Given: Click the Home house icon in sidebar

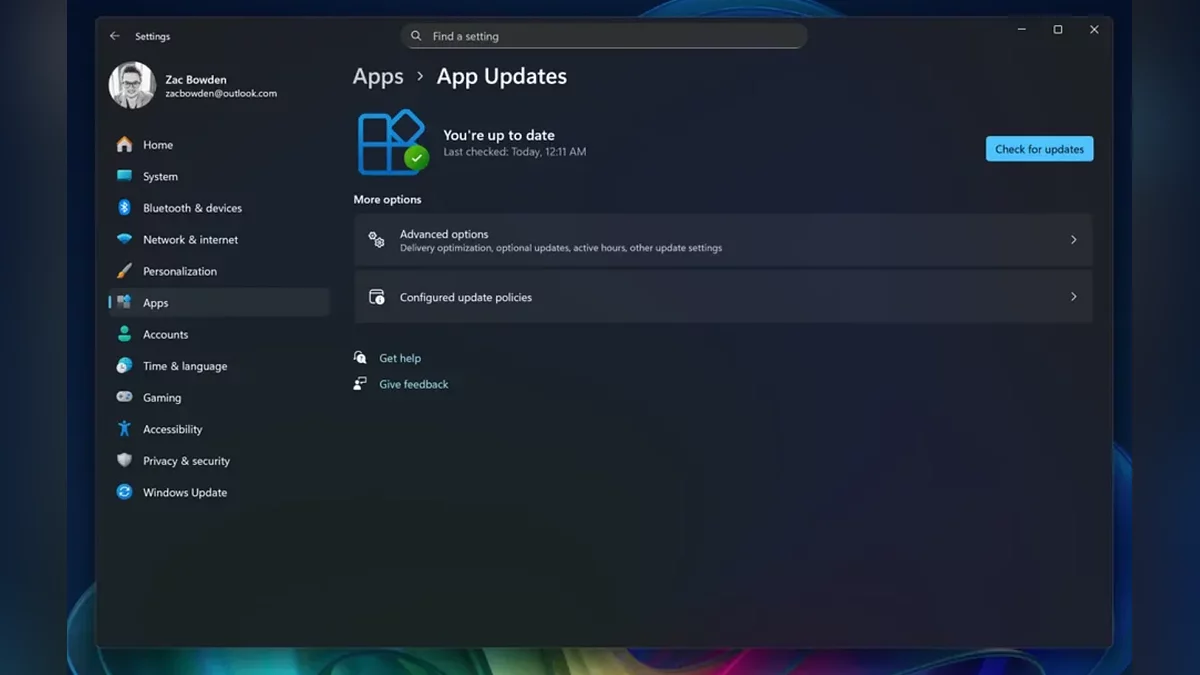Looking at the screenshot, I should 124,145.
